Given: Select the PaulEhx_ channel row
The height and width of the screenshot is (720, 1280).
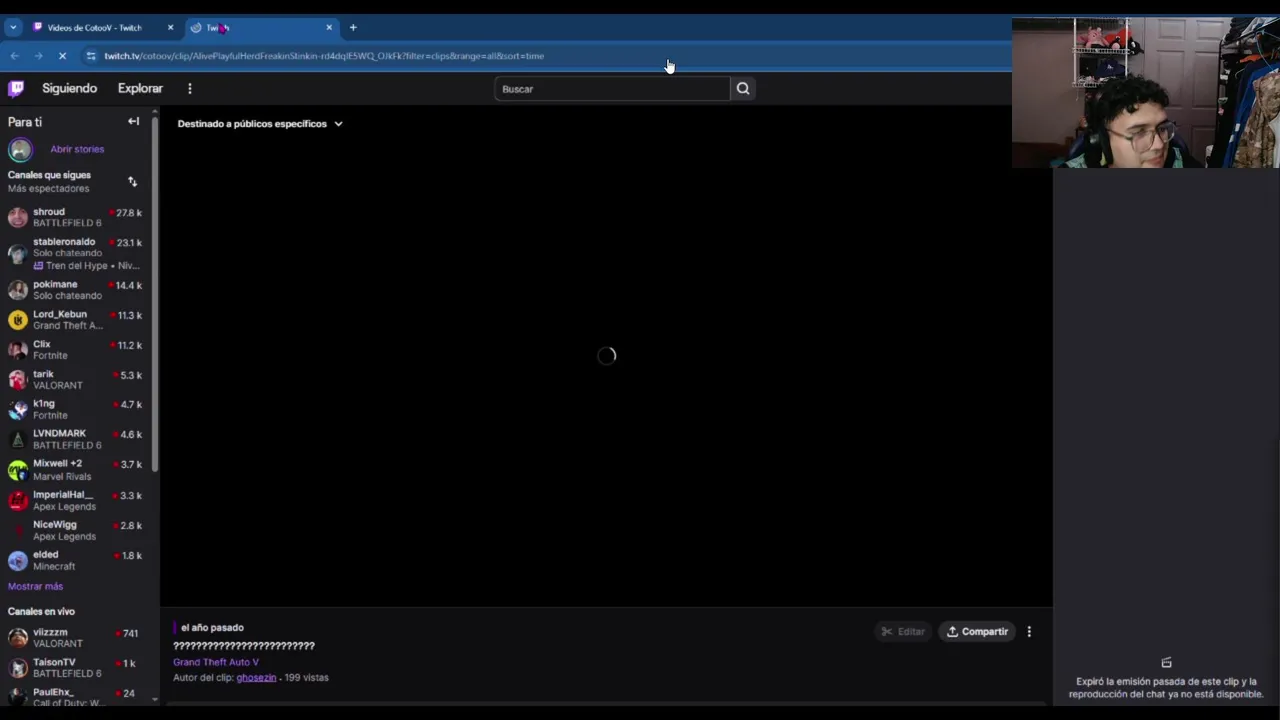Looking at the screenshot, I should 78,696.
